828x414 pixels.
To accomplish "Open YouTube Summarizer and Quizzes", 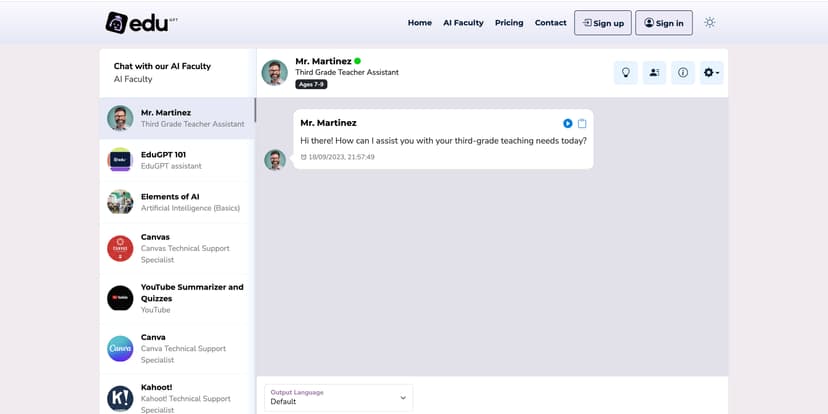I will tap(177, 298).
